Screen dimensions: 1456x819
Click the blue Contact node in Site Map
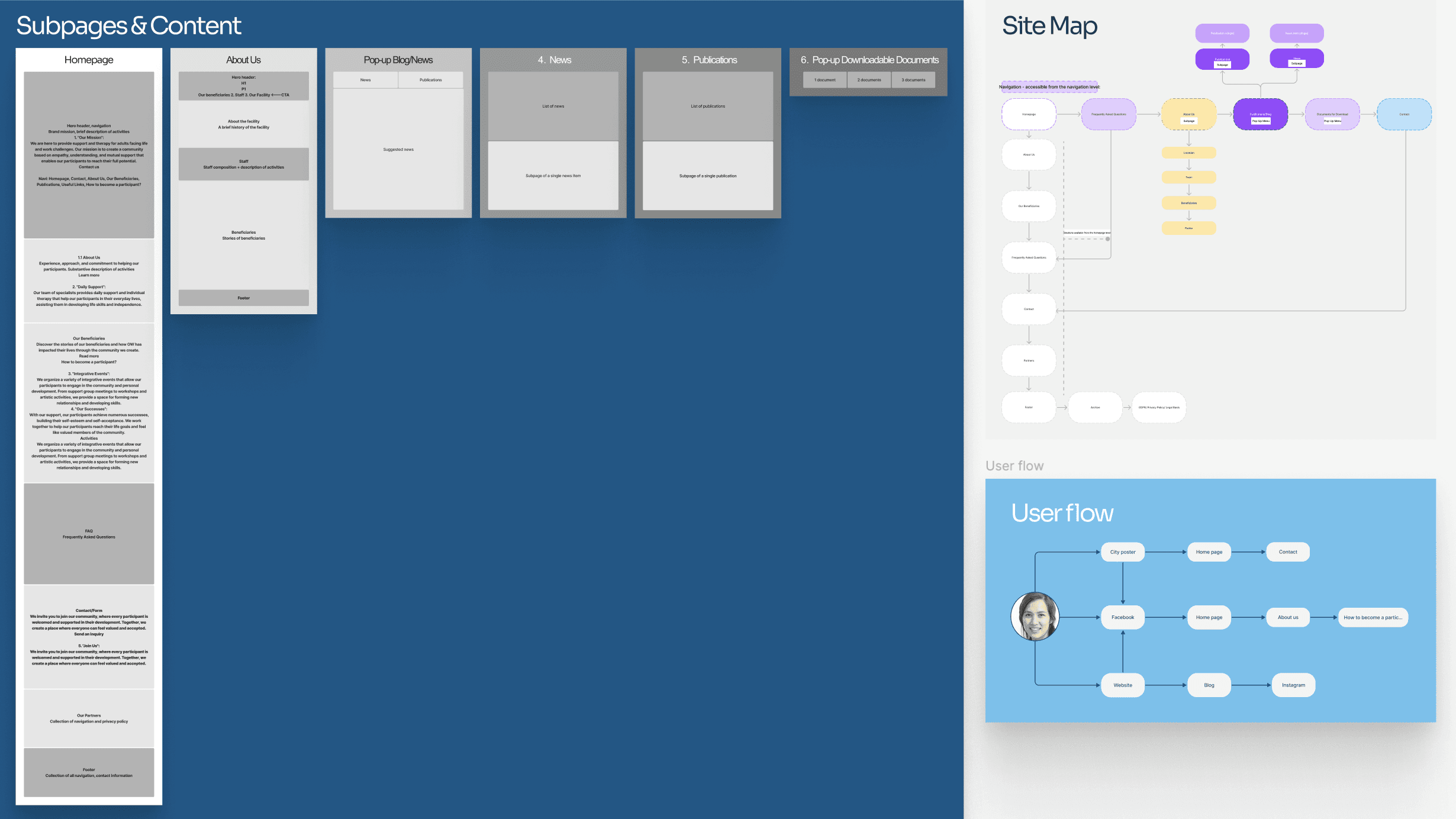coord(1404,114)
